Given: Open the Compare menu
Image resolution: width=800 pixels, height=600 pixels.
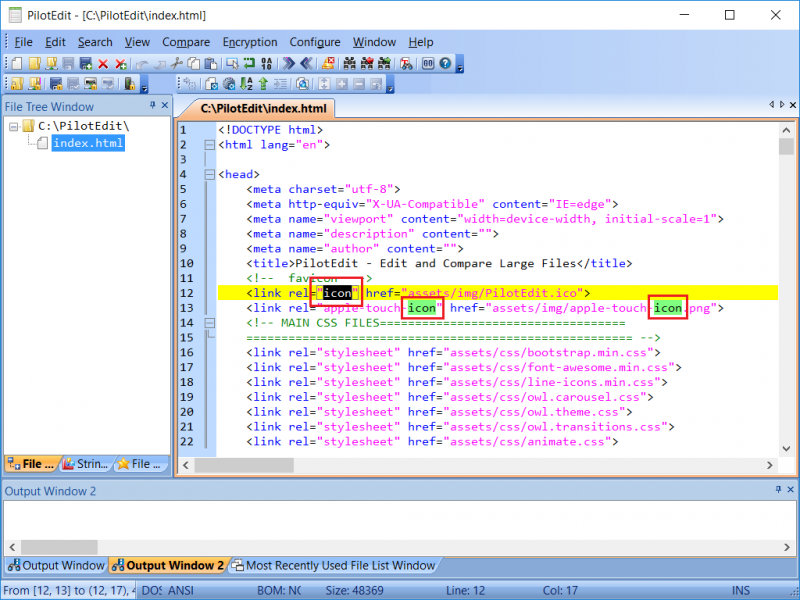Looking at the screenshot, I should (186, 42).
